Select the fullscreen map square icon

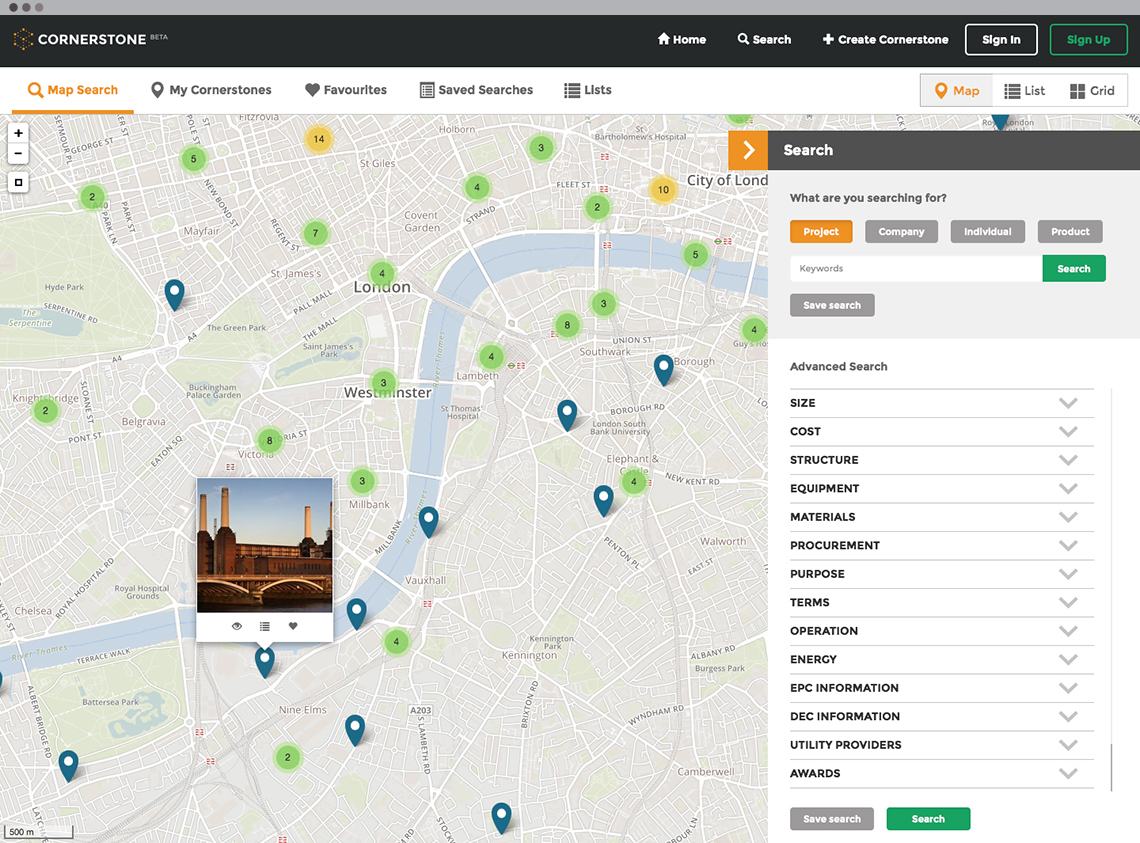pyautogui.click(x=18, y=182)
